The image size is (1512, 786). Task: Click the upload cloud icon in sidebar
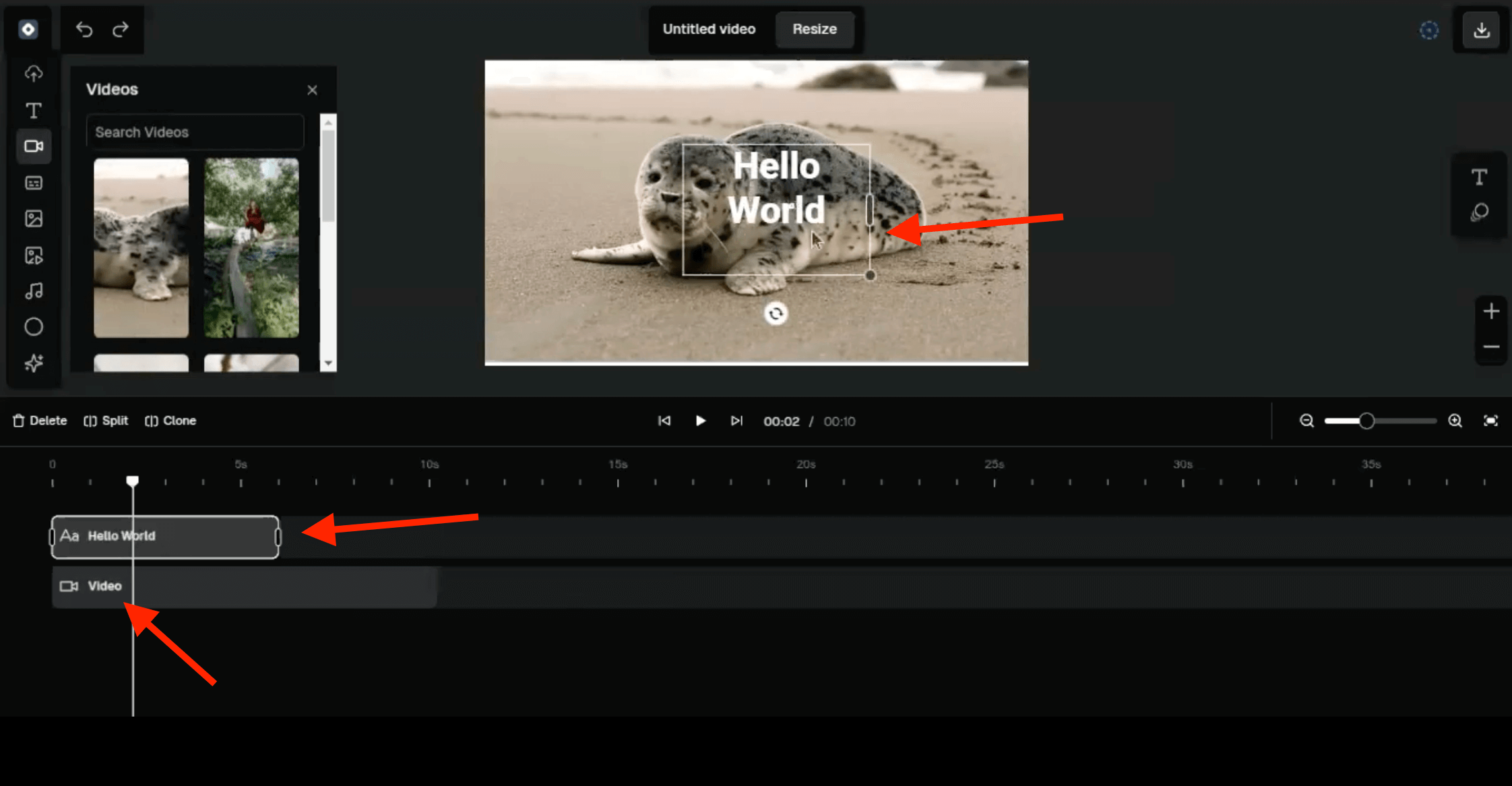click(34, 73)
